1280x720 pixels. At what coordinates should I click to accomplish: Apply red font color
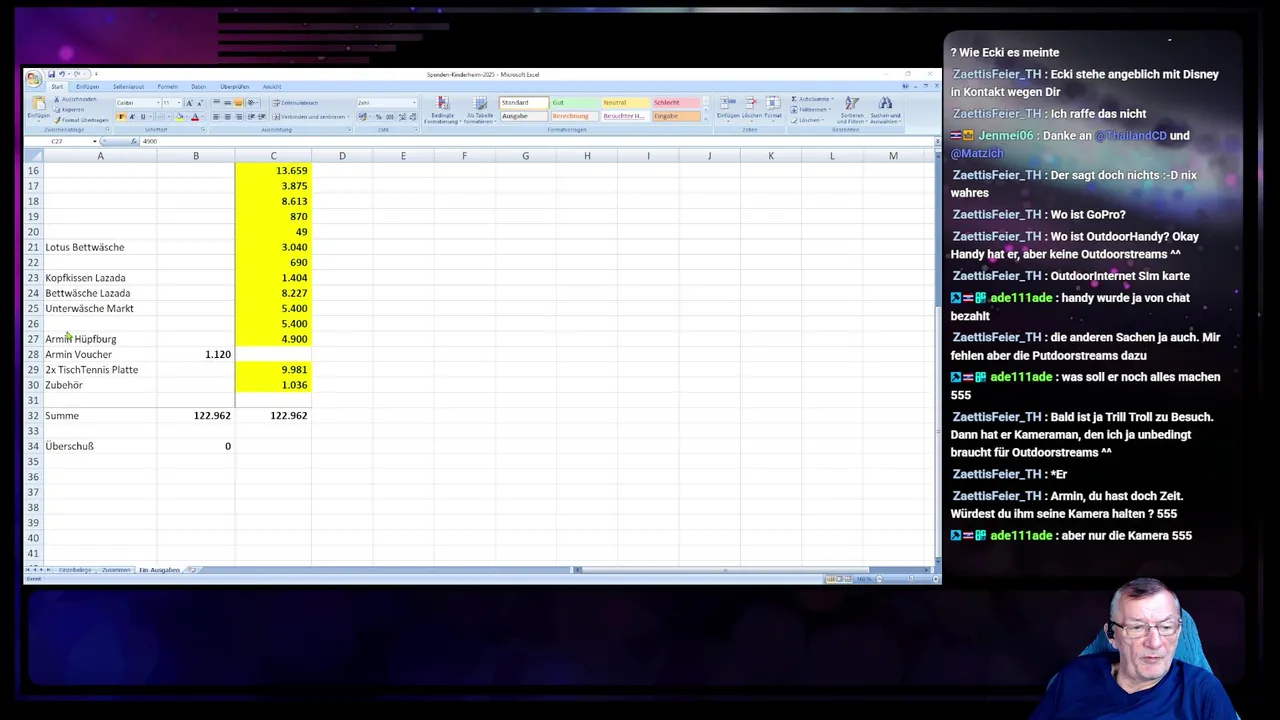pos(195,117)
